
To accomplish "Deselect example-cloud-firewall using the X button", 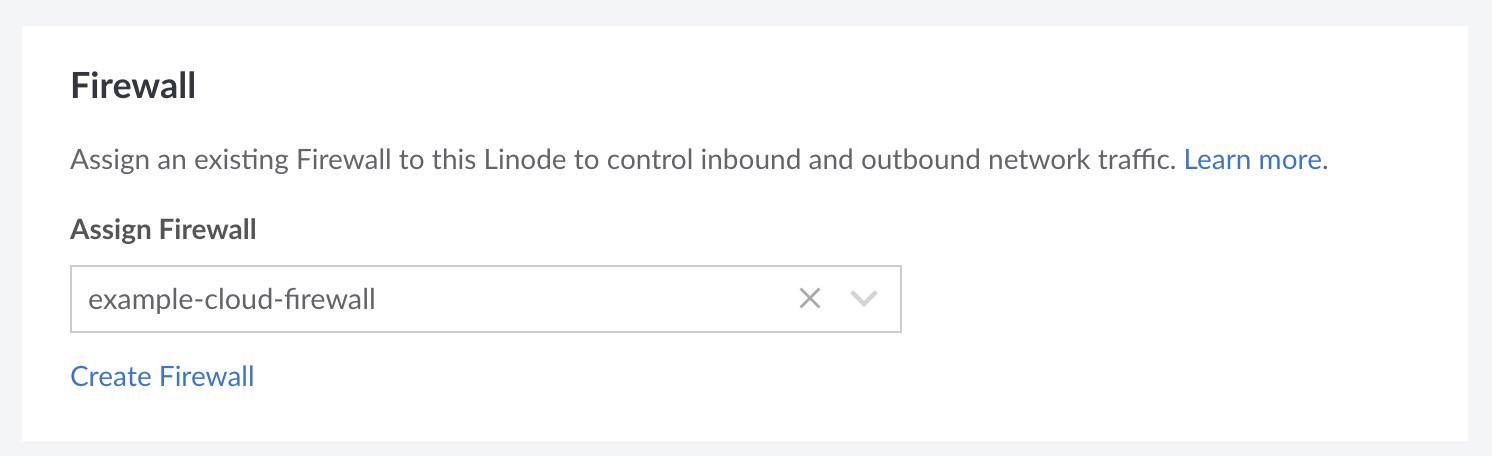I will pyautogui.click(x=809, y=298).
